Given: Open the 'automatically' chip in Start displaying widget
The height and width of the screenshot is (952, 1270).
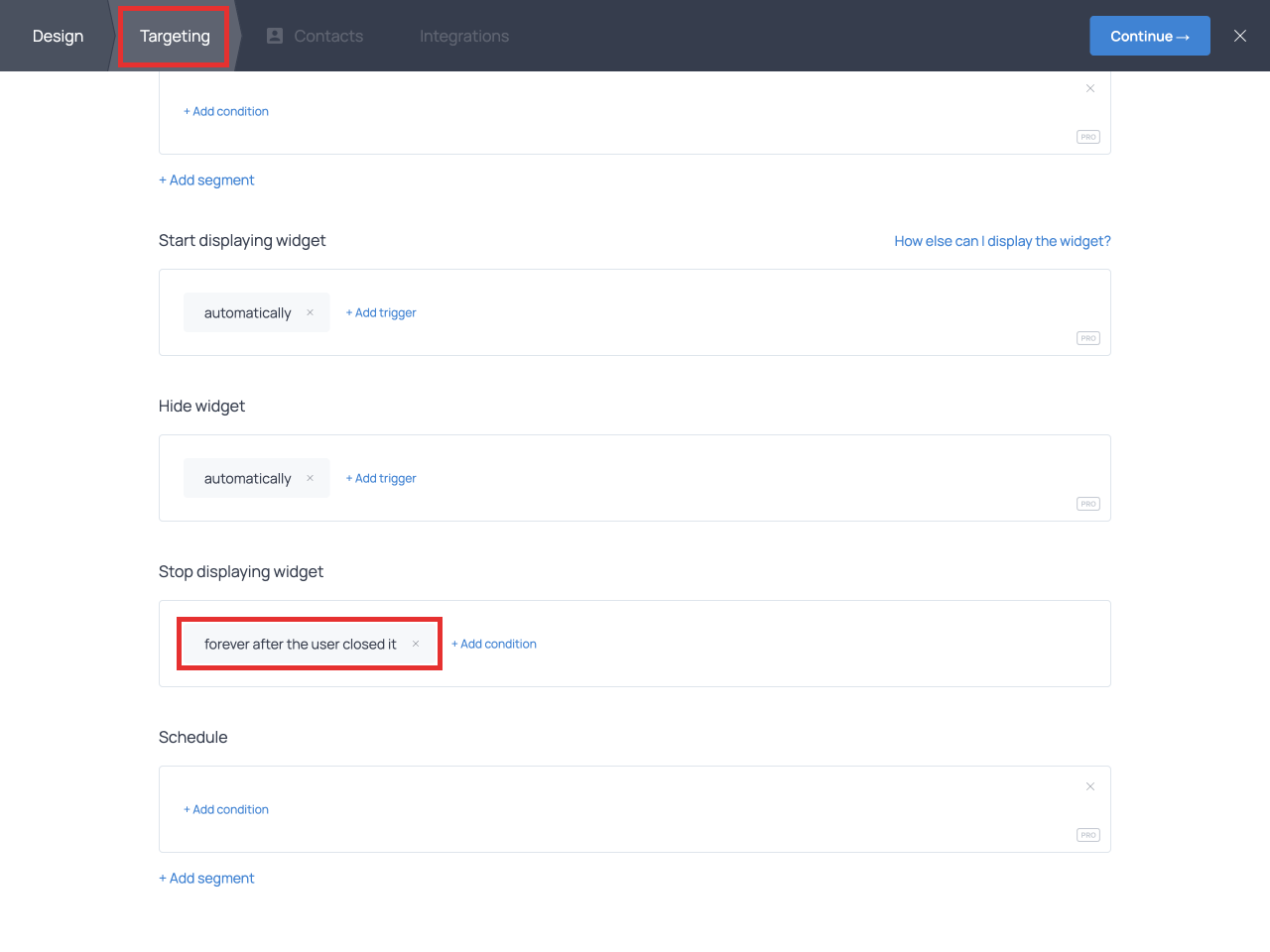Looking at the screenshot, I should [247, 312].
